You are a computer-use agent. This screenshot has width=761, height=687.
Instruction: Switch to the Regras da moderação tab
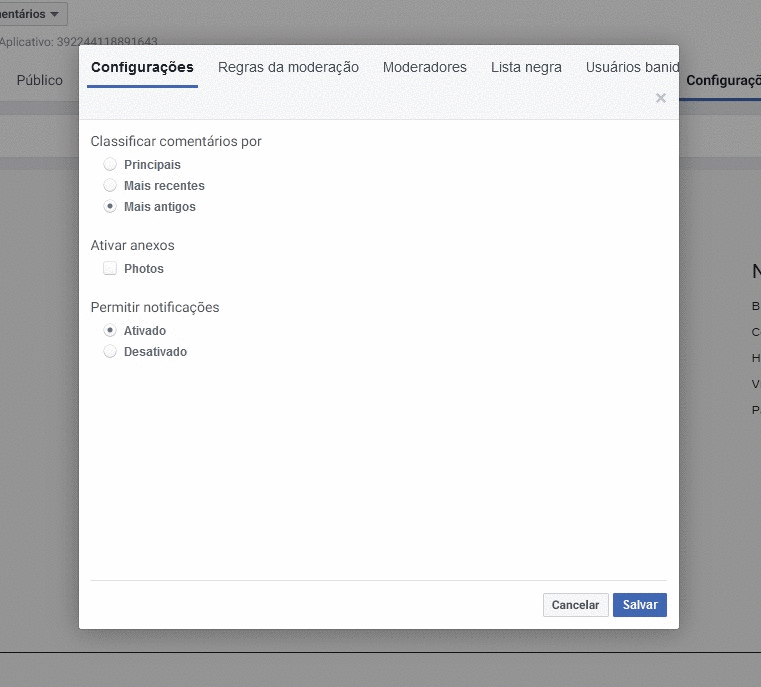pyautogui.click(x=288, y=67)
